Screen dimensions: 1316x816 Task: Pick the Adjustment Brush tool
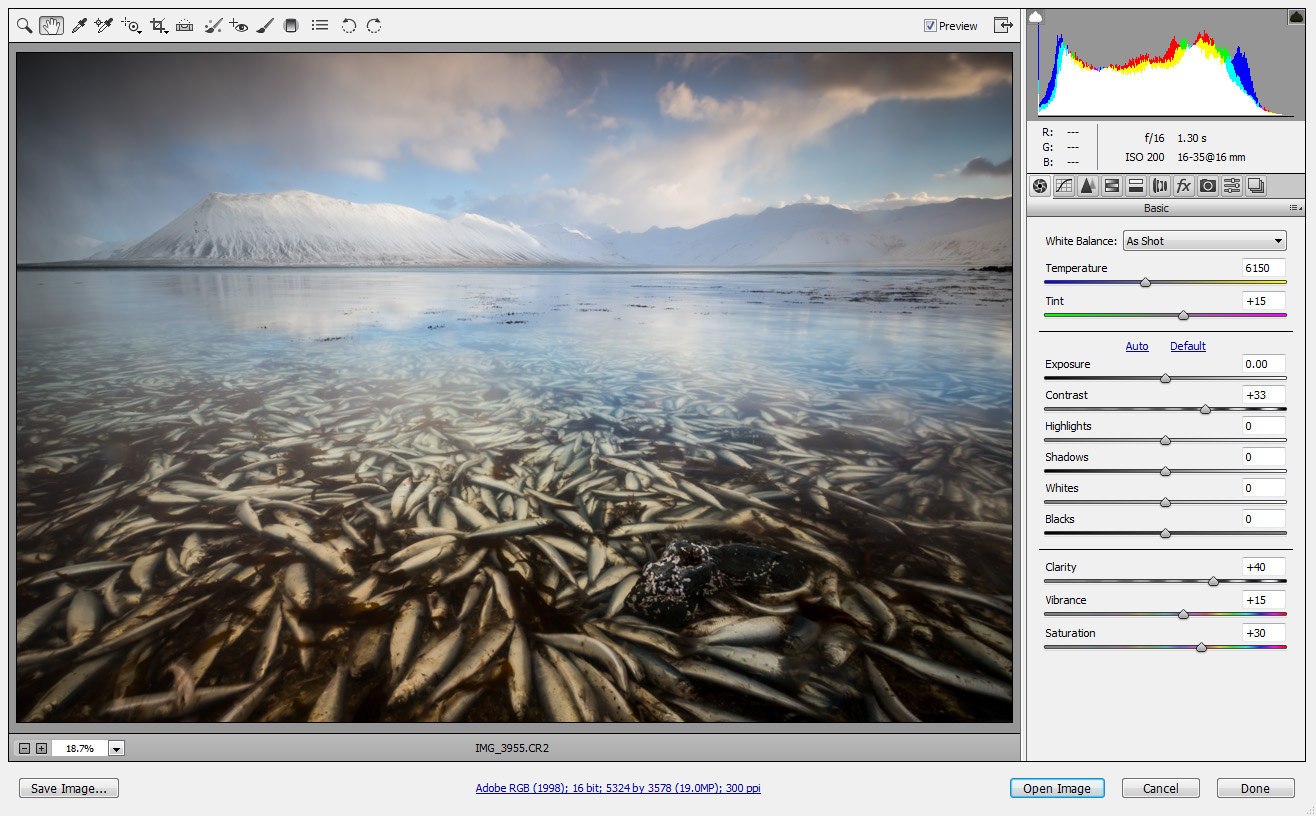pyautogui.click(x=265, y=26)
